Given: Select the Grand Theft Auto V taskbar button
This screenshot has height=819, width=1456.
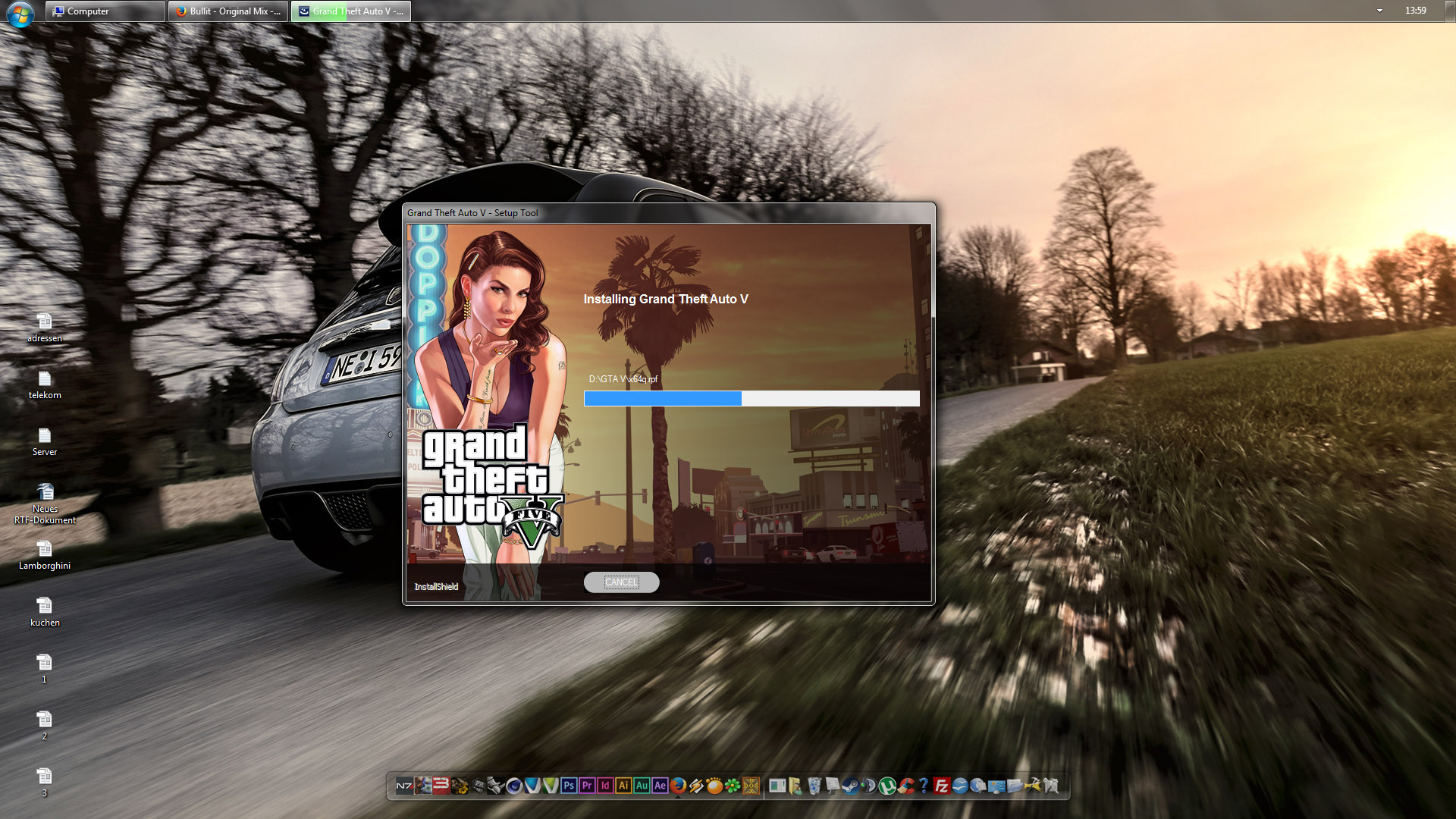Looking at the screenshot, I should (x=351, y=11).
